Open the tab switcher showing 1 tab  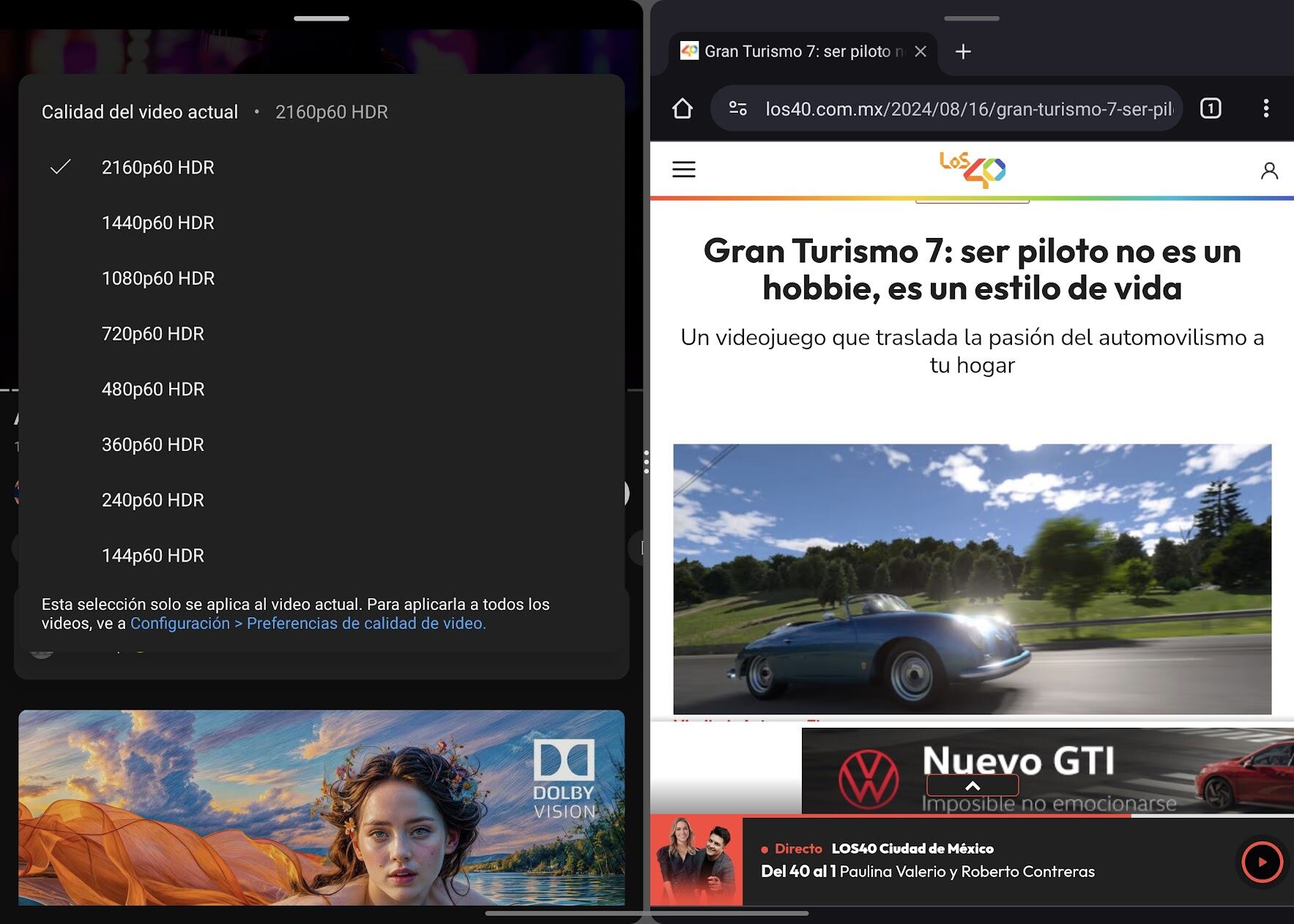[1210, 109]
